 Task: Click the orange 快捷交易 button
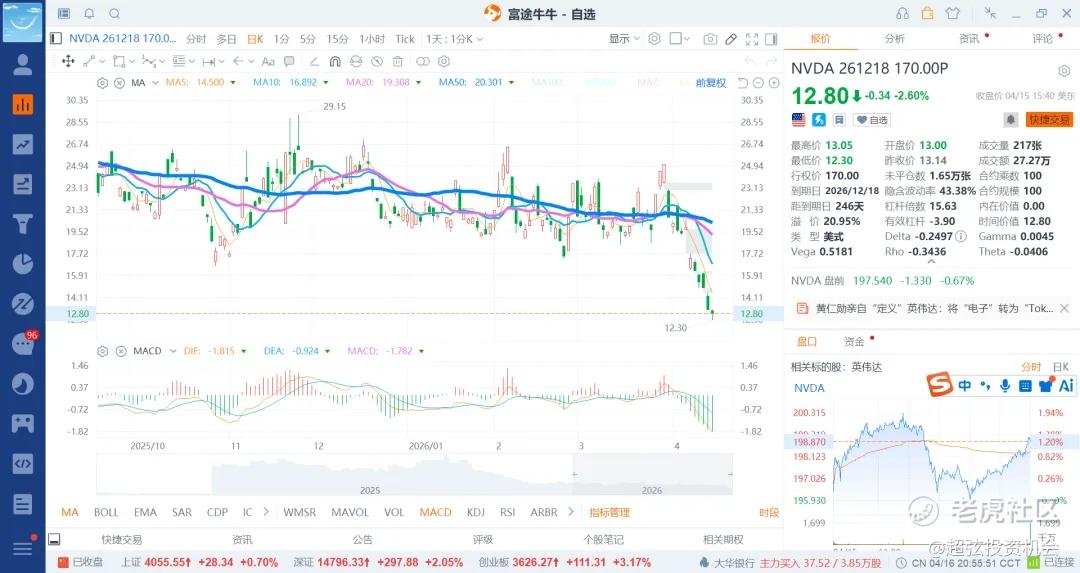pyautogui.click(x=1049, y=120)
